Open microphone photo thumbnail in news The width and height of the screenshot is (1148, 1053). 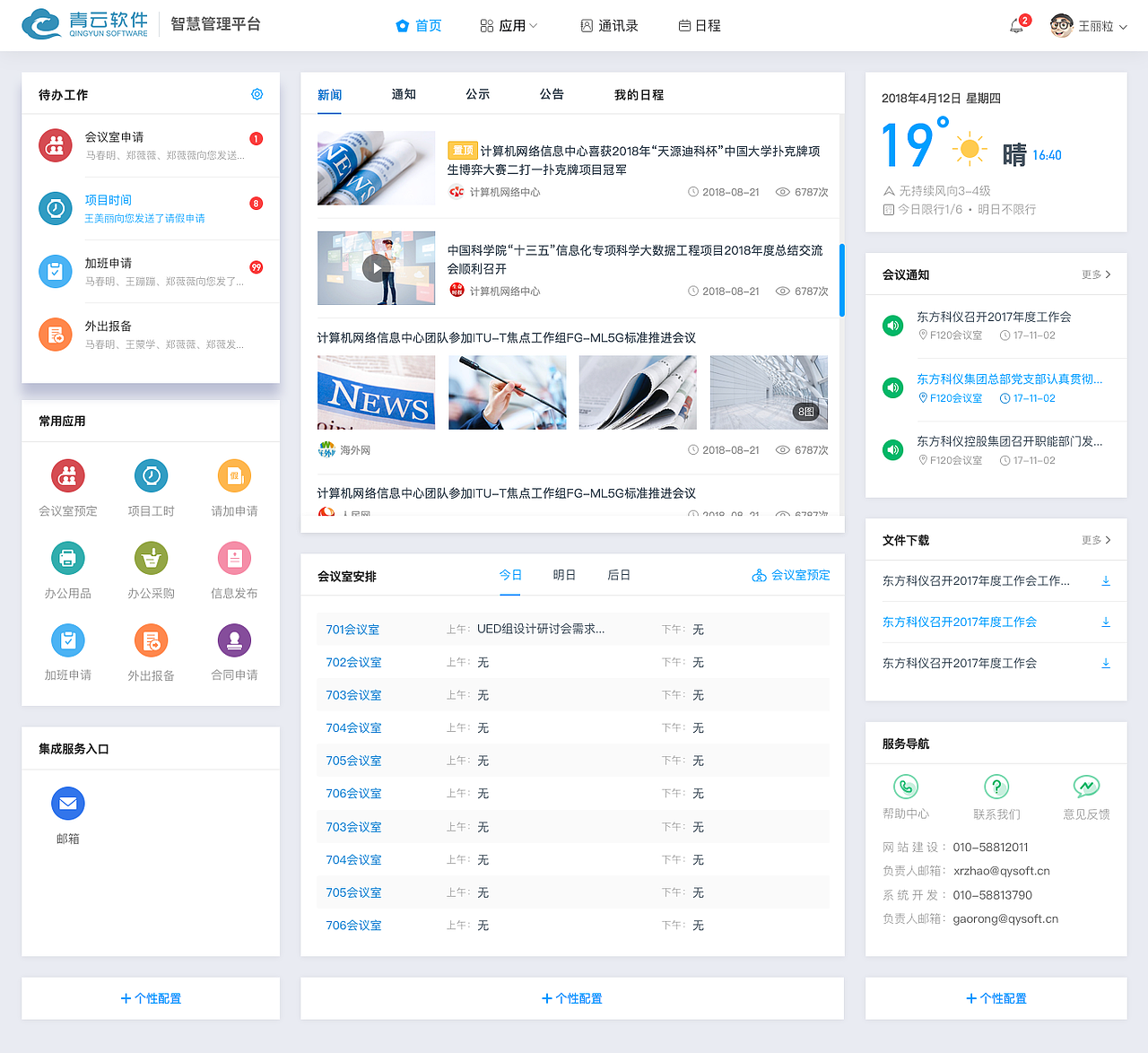(x=508, y=392)
